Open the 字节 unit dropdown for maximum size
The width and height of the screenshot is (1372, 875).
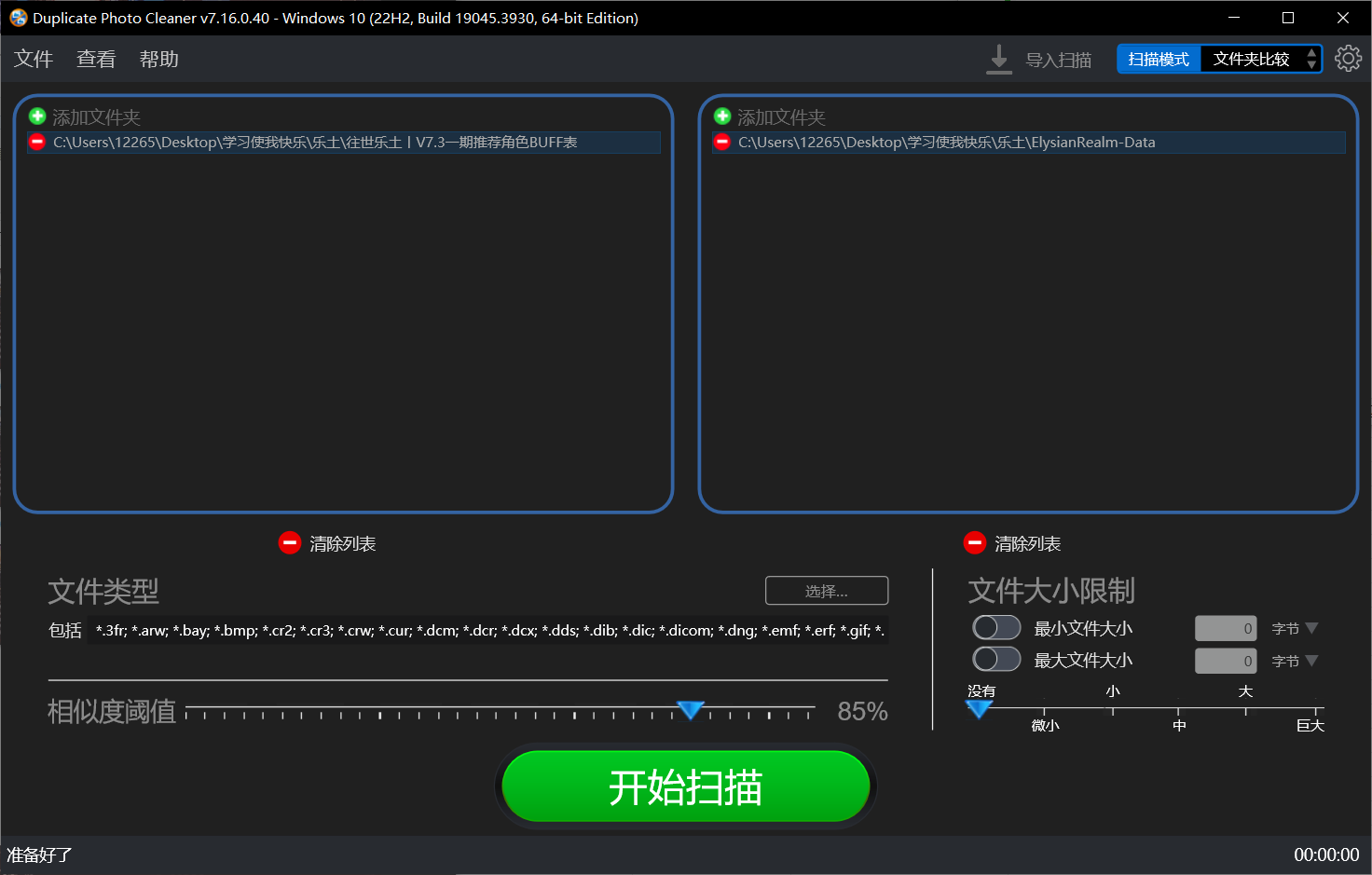click(x=1295, y=662)
